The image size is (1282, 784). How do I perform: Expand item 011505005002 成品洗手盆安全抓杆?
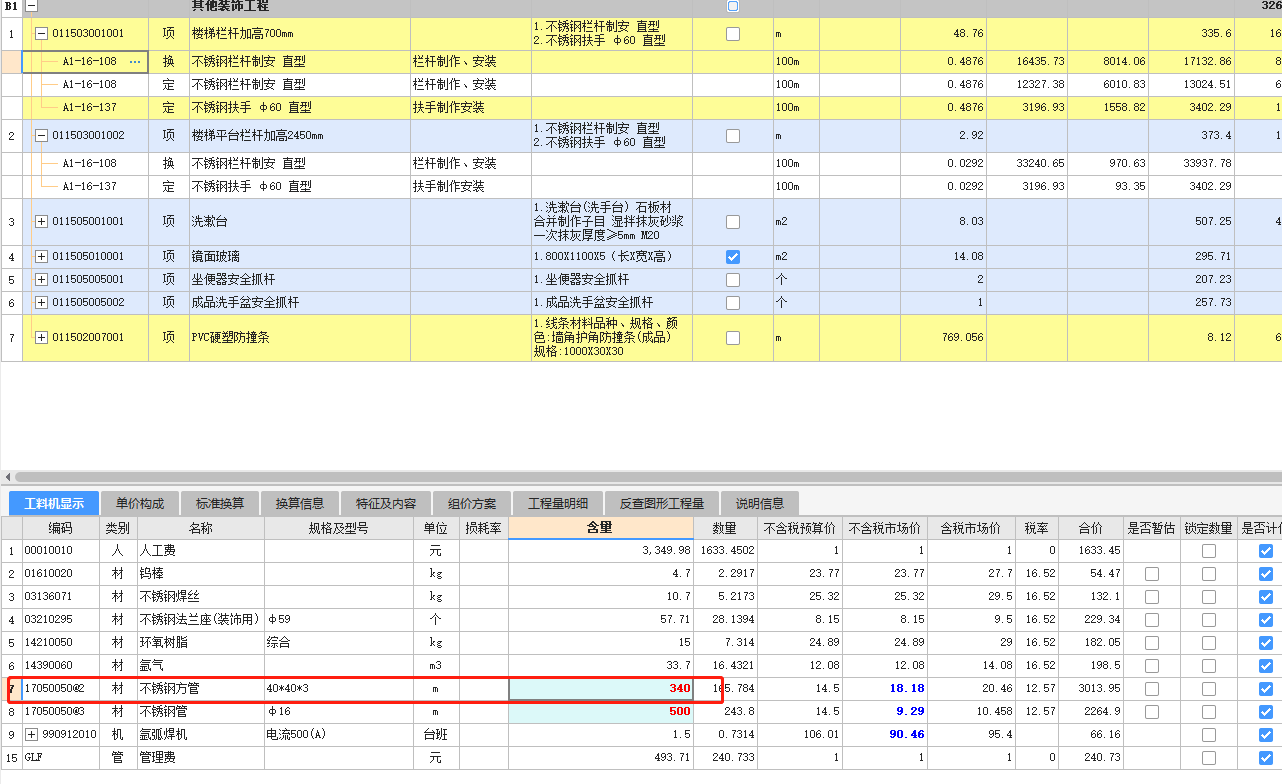pos(41,302)
